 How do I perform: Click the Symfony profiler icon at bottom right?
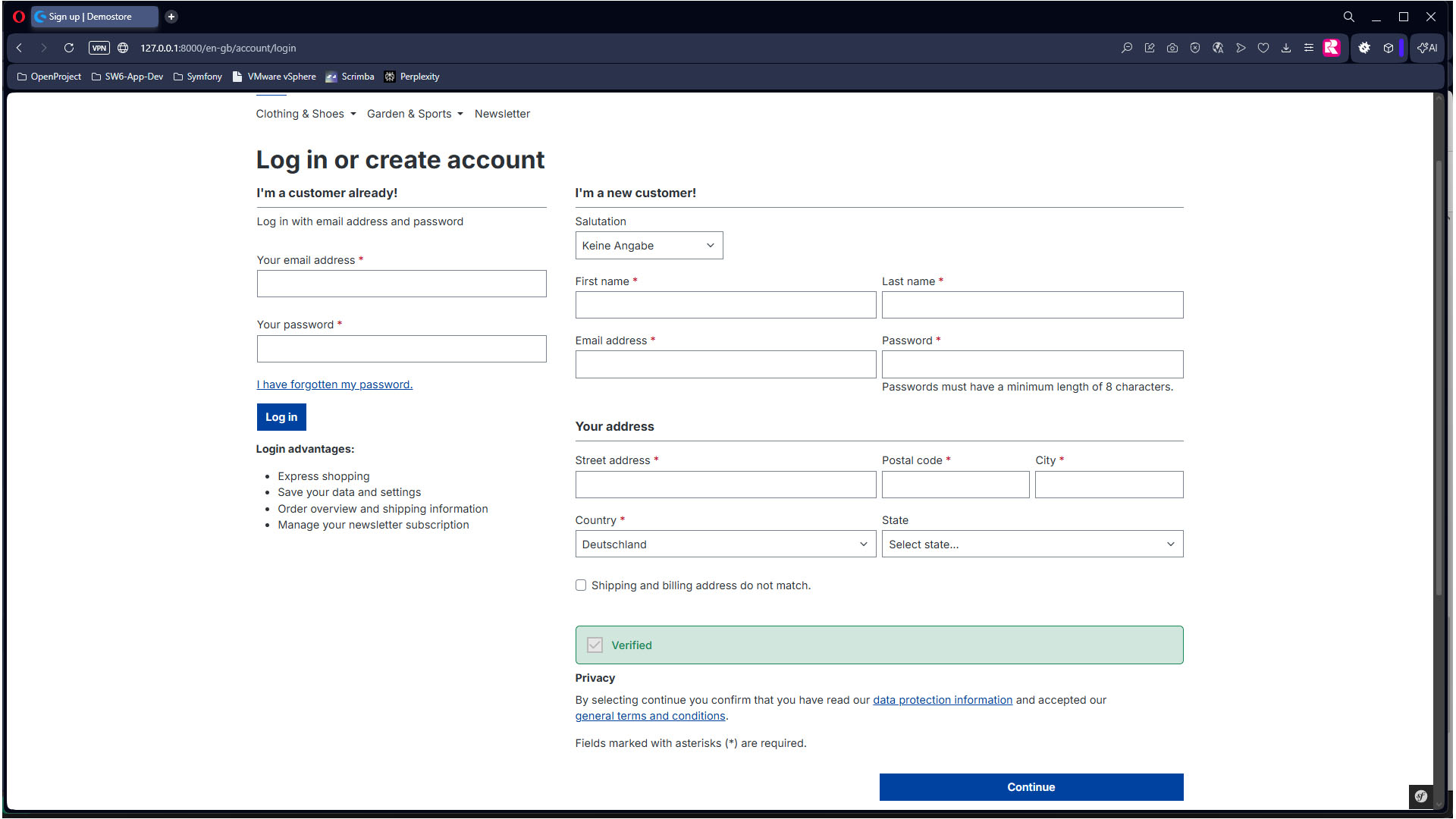tap(1421, 796)
